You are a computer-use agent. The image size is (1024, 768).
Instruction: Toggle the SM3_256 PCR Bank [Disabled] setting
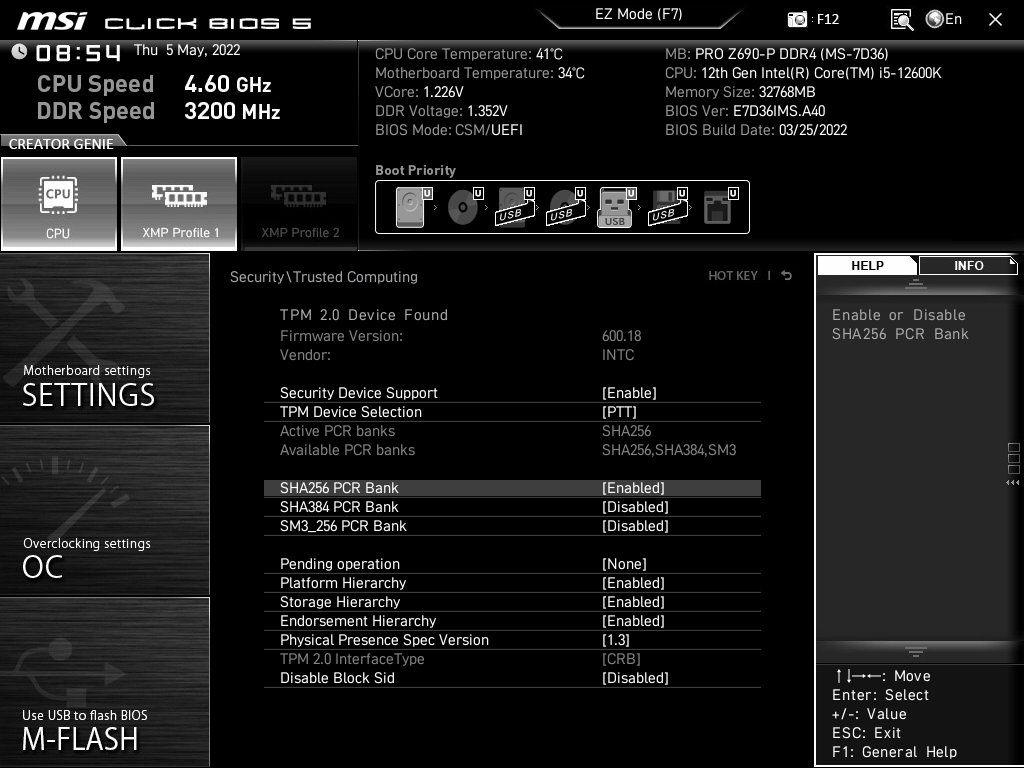tap(512, 526)
